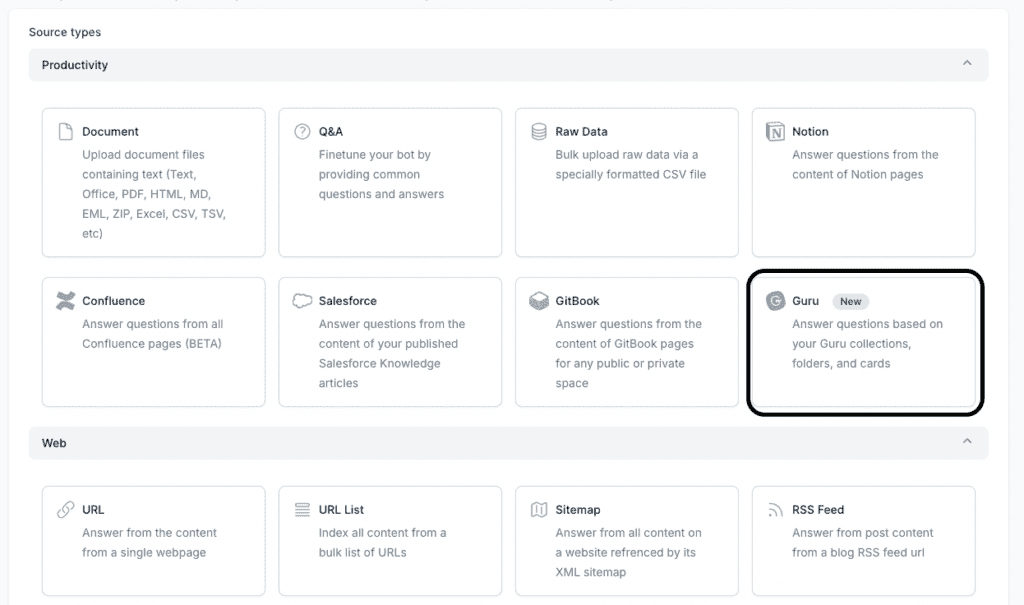Click the Sitemap map icon
Image resolution: width=1024 pixels, height=605 pixels.
click(x=539, y=510)
